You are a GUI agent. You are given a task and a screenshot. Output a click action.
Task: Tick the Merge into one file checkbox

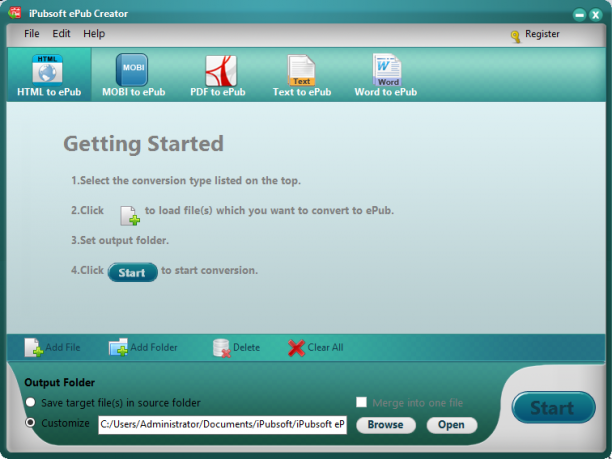click(361, 402)
